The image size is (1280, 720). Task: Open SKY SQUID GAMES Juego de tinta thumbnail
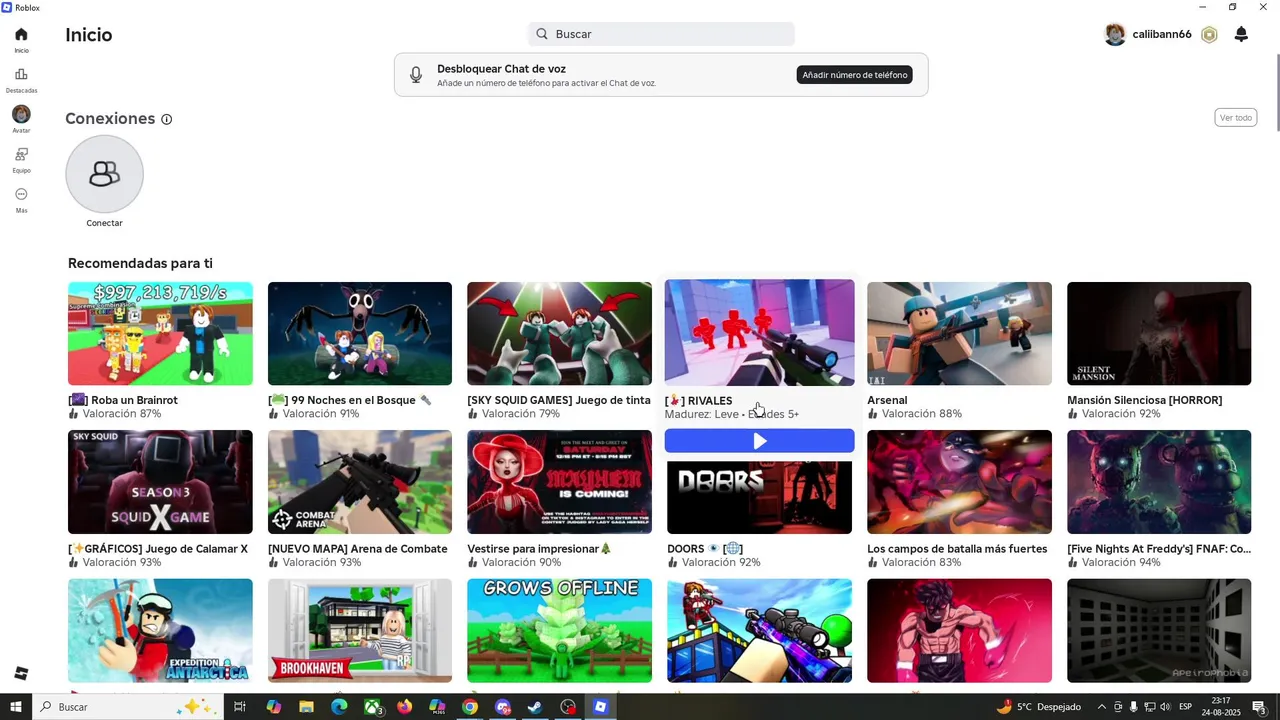pyautogui.click(x=559, y=334)
